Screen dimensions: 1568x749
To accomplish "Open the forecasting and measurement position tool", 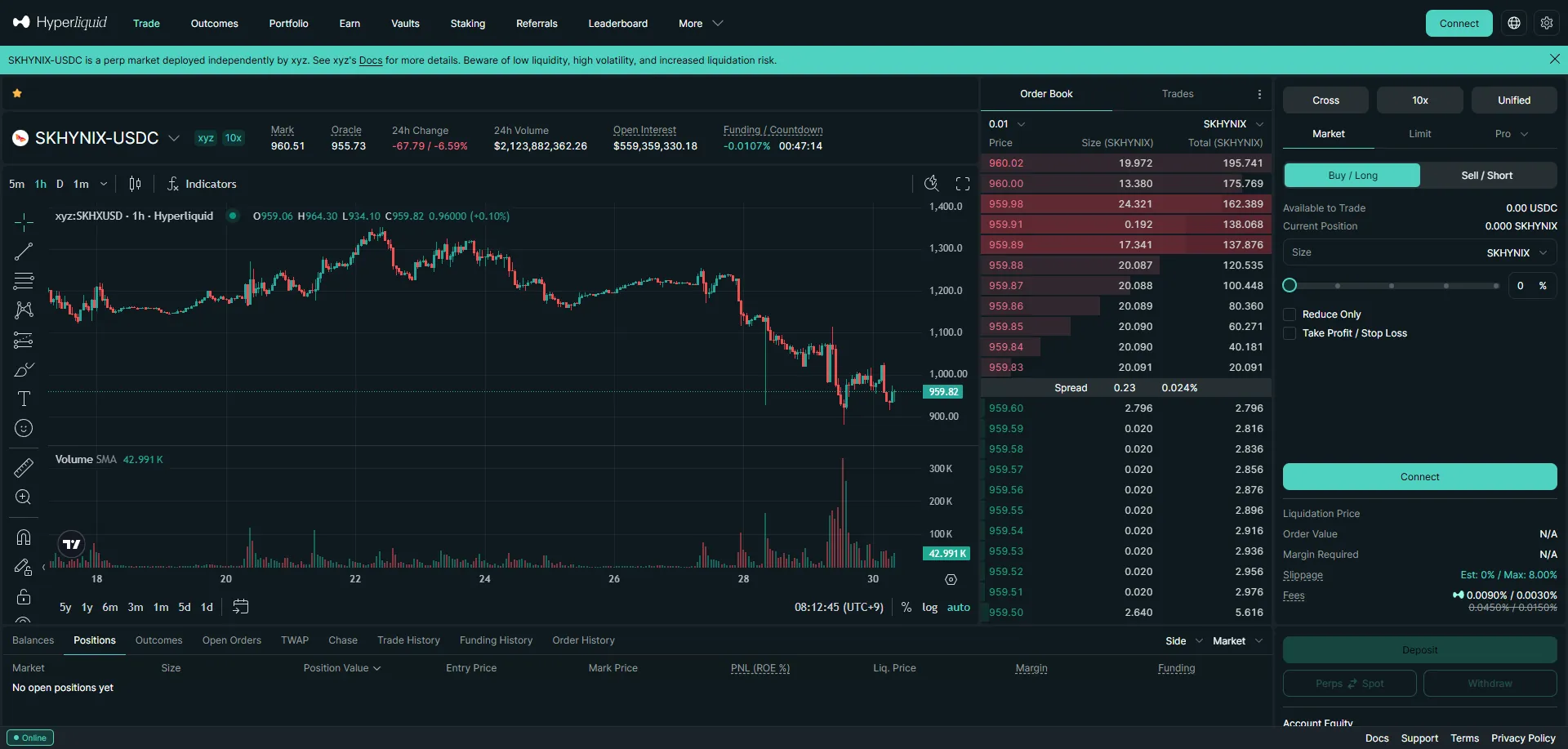I will pyautogui.click(x=24, y=340).
